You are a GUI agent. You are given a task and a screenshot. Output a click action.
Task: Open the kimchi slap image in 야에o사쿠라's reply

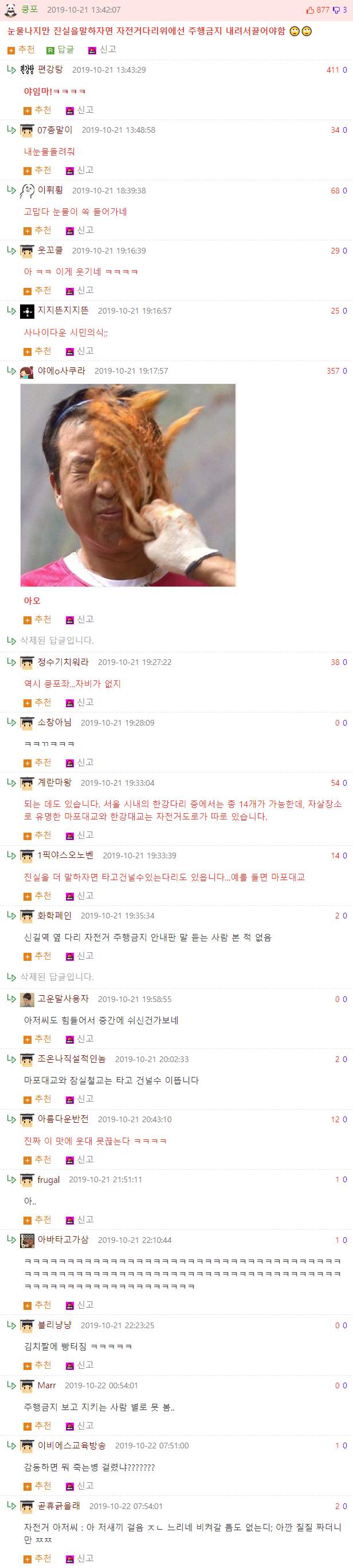[128, 485]
